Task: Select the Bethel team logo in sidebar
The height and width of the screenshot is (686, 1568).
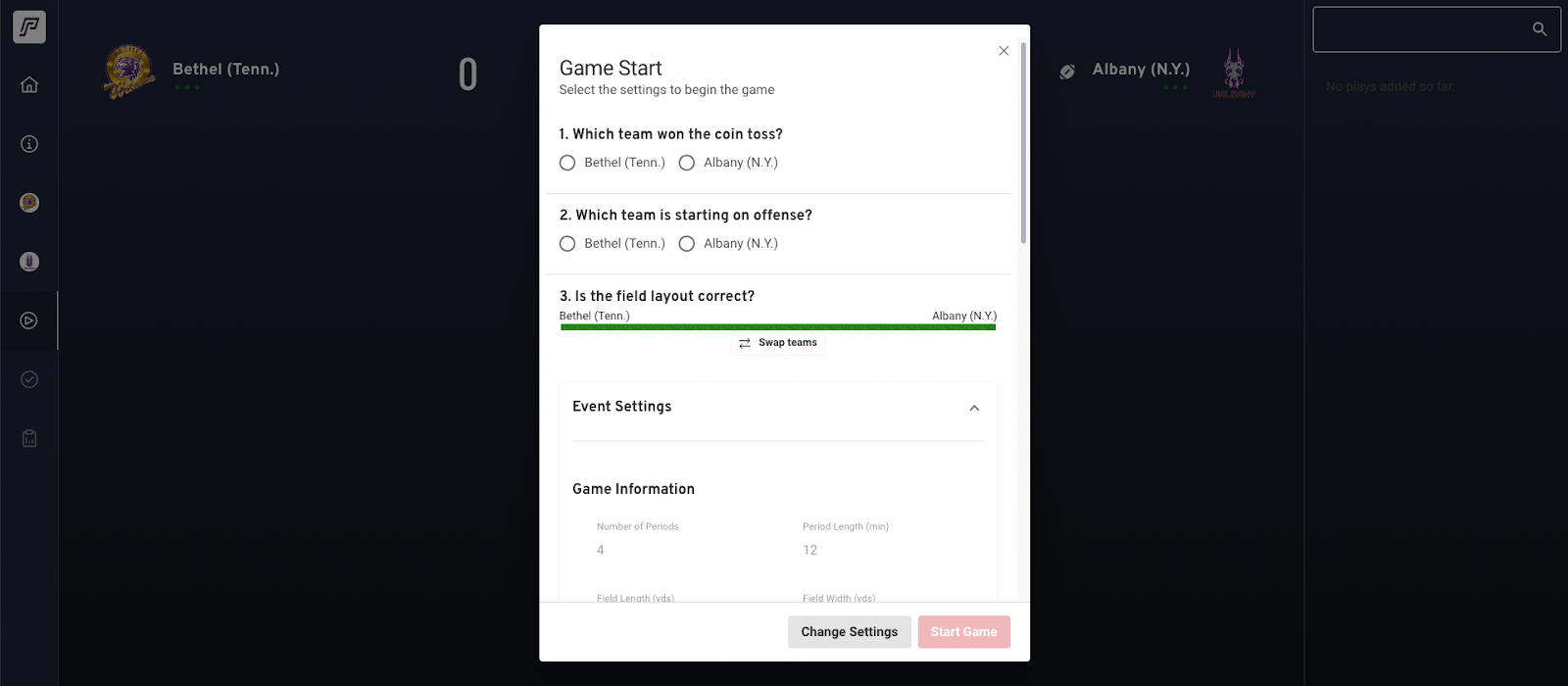Action: point(29,203)
